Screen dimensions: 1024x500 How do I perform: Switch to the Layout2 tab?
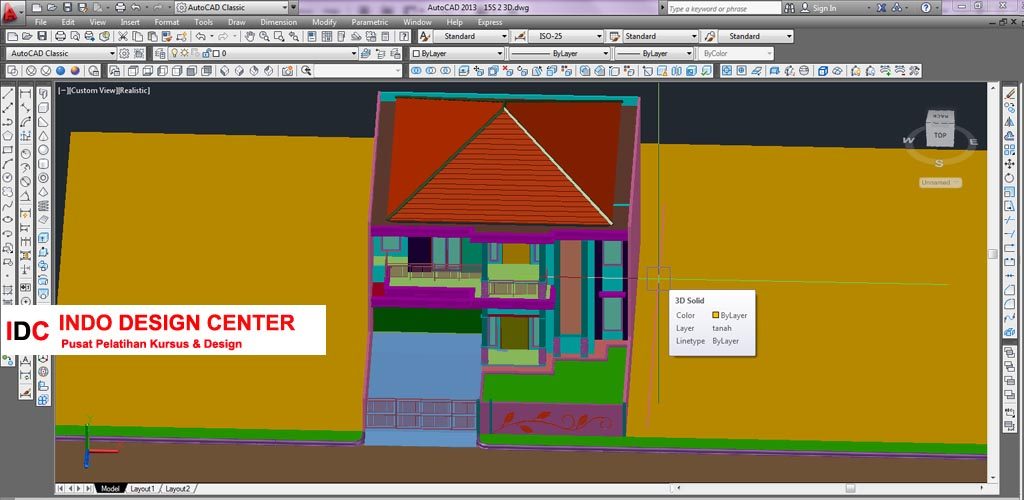(x=177, y=488)
